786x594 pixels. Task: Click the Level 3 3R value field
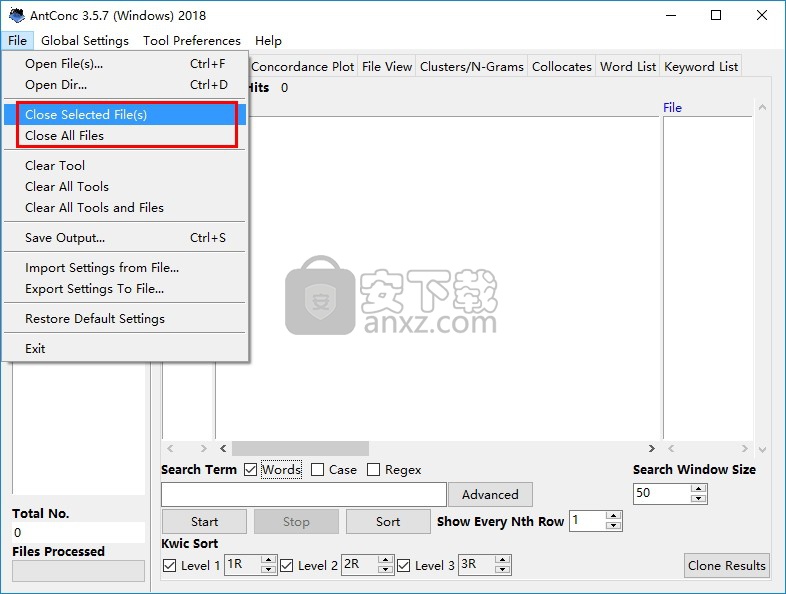[477, 564]
